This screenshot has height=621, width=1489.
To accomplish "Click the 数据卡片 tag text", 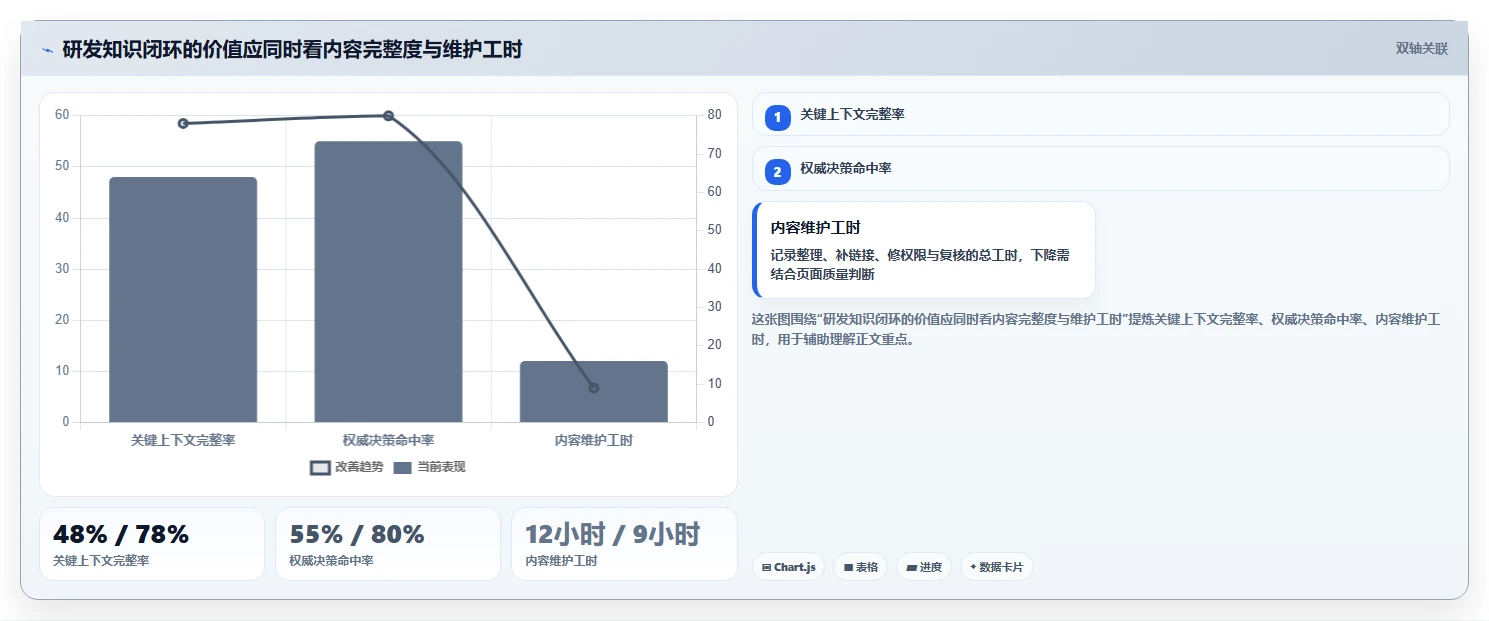I will coord(1001,567).
